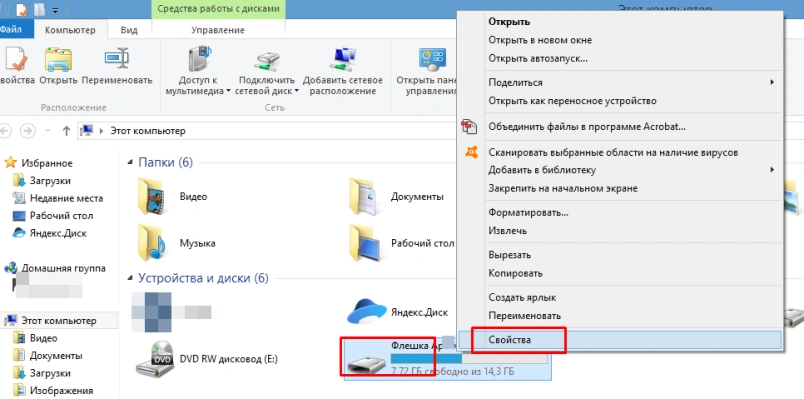Viewport: 804px width, 399px height.
Task: Select the USB flash drive icon
Action: 365,365
